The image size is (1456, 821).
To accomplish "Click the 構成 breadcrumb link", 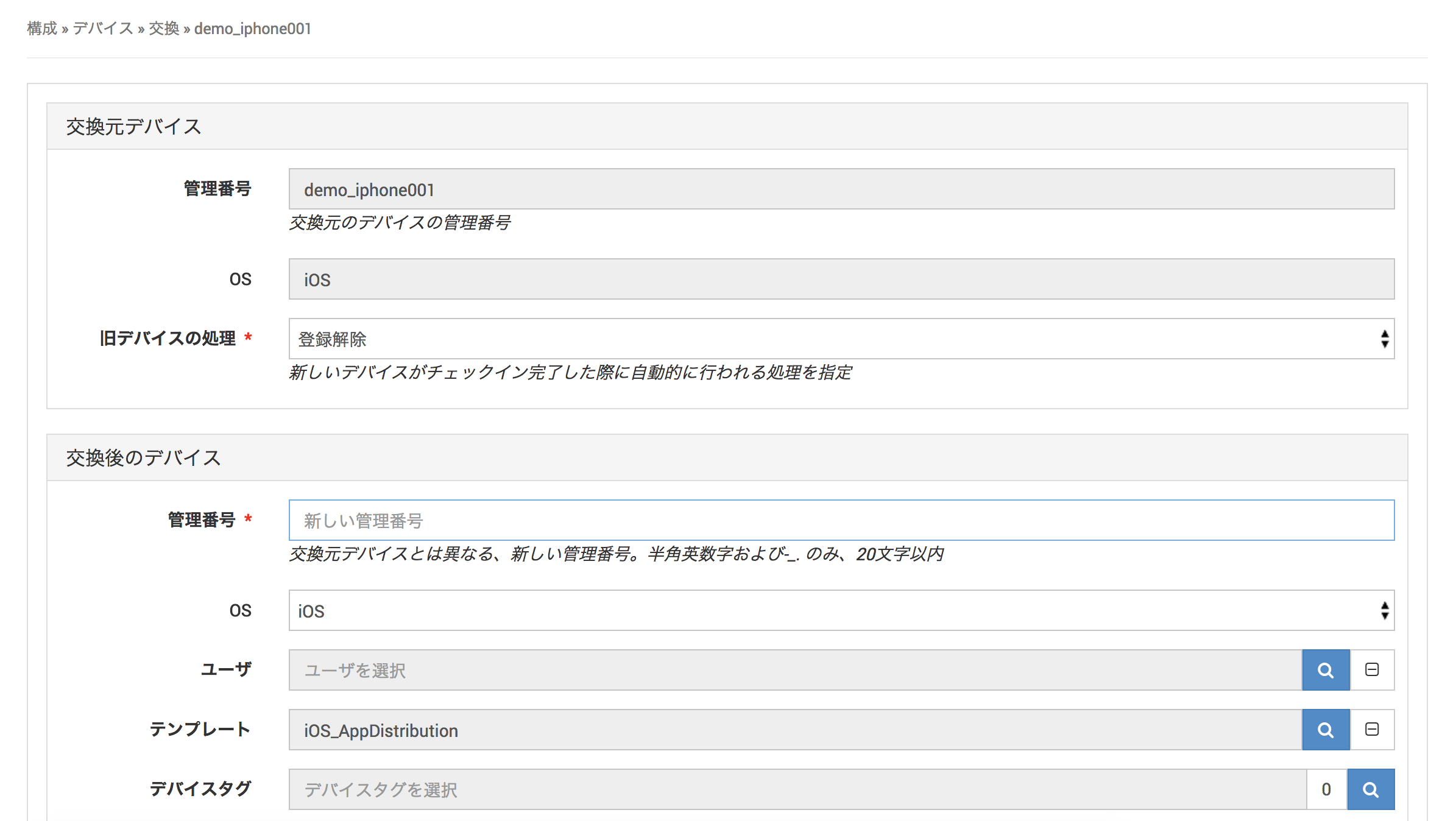I will point(42,29).
